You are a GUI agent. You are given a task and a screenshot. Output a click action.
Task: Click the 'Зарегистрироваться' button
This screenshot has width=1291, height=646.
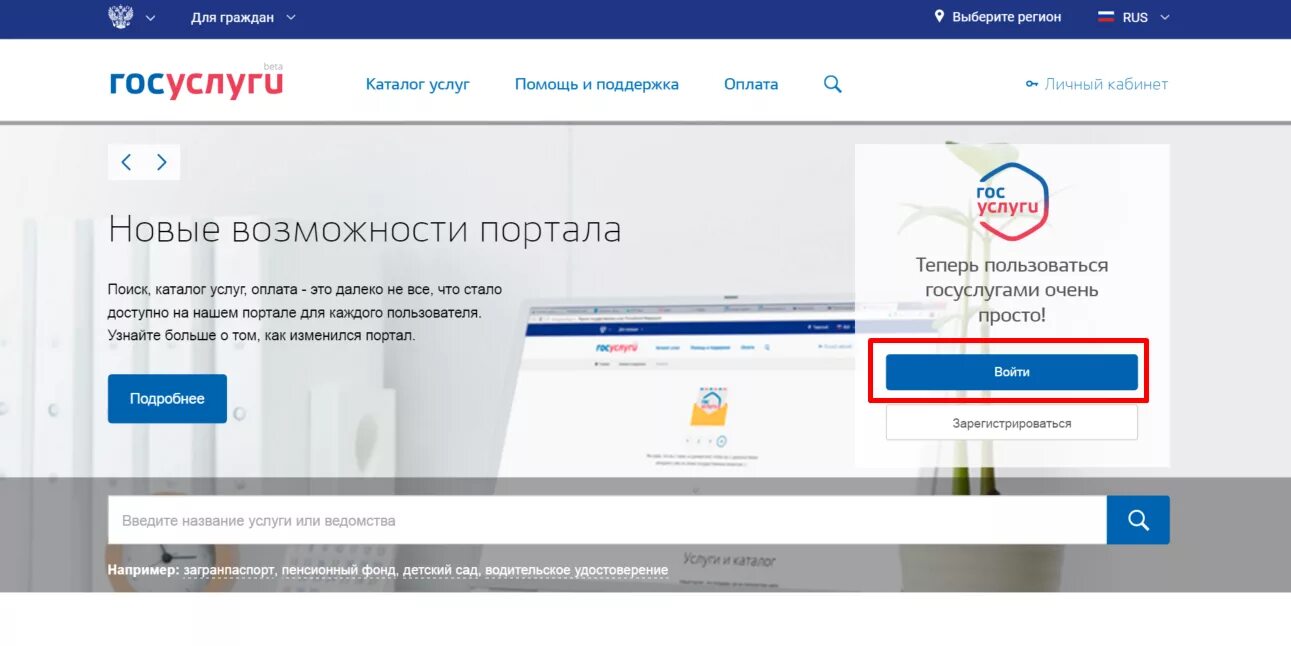click(1012, 423)
